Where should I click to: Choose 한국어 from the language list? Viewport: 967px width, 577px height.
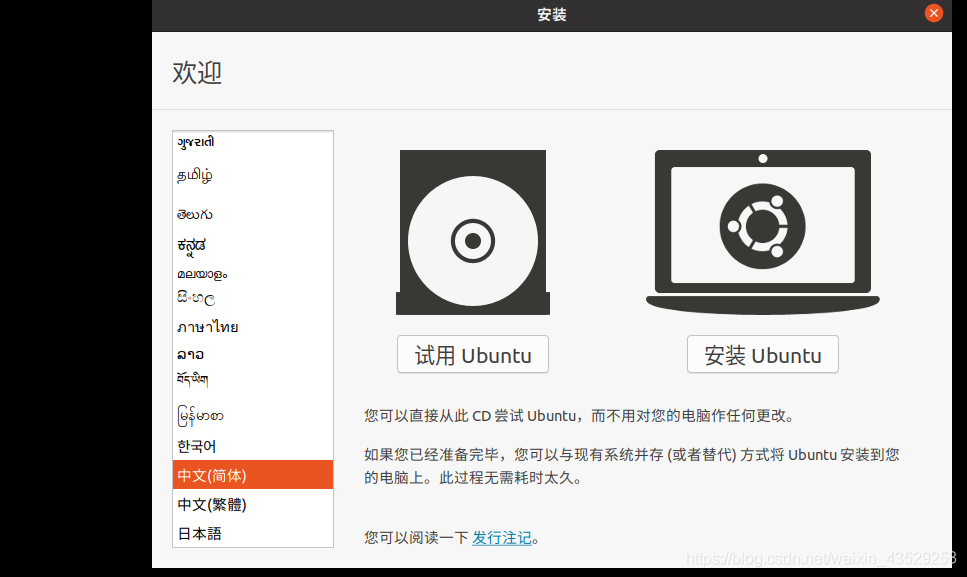(x=253, y=446)
